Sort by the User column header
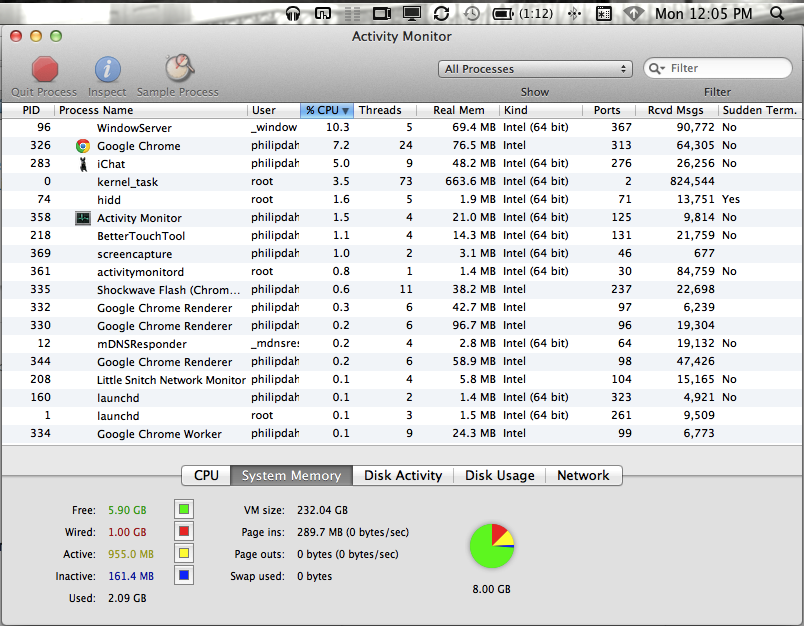 pos(274,110)
